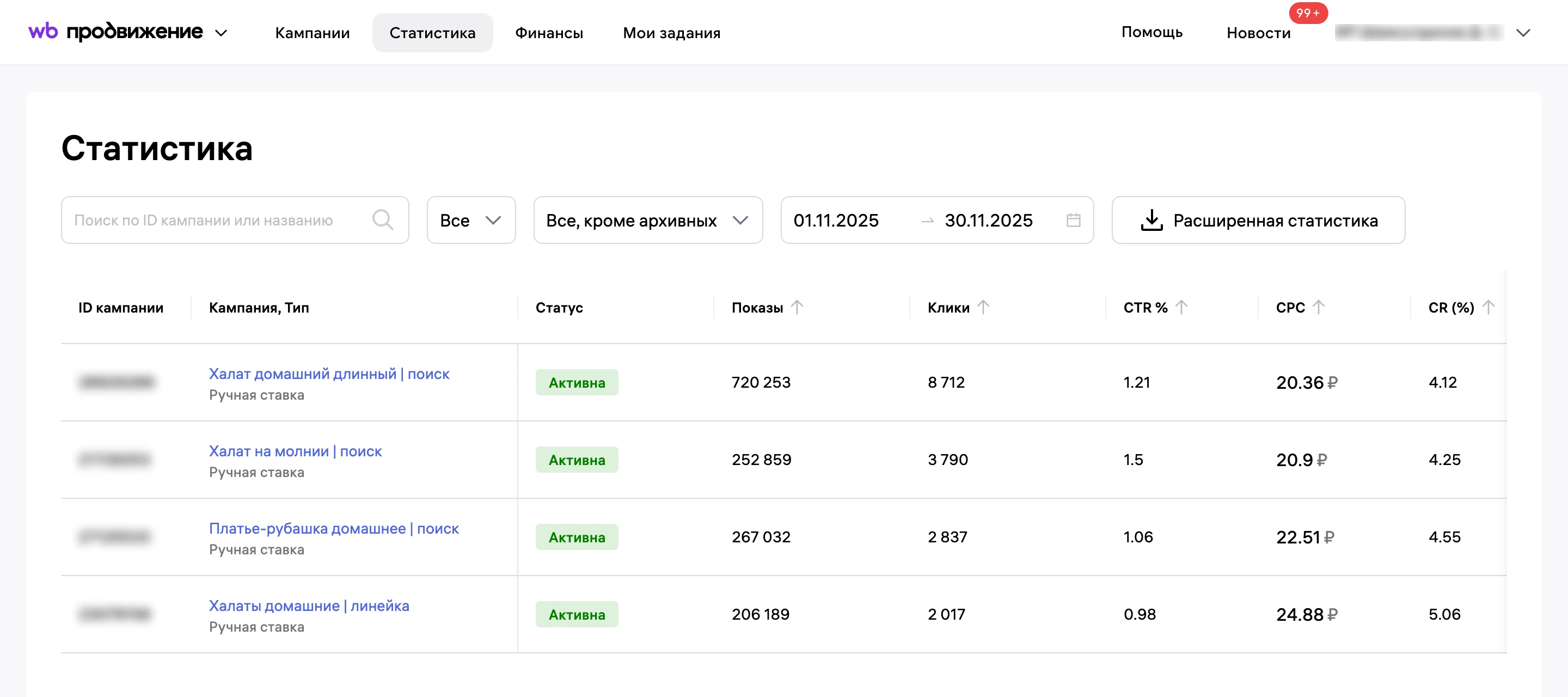Click the CR value 5.06
The width and height of the screenshot is (1568, 697).
point(1444,614)
